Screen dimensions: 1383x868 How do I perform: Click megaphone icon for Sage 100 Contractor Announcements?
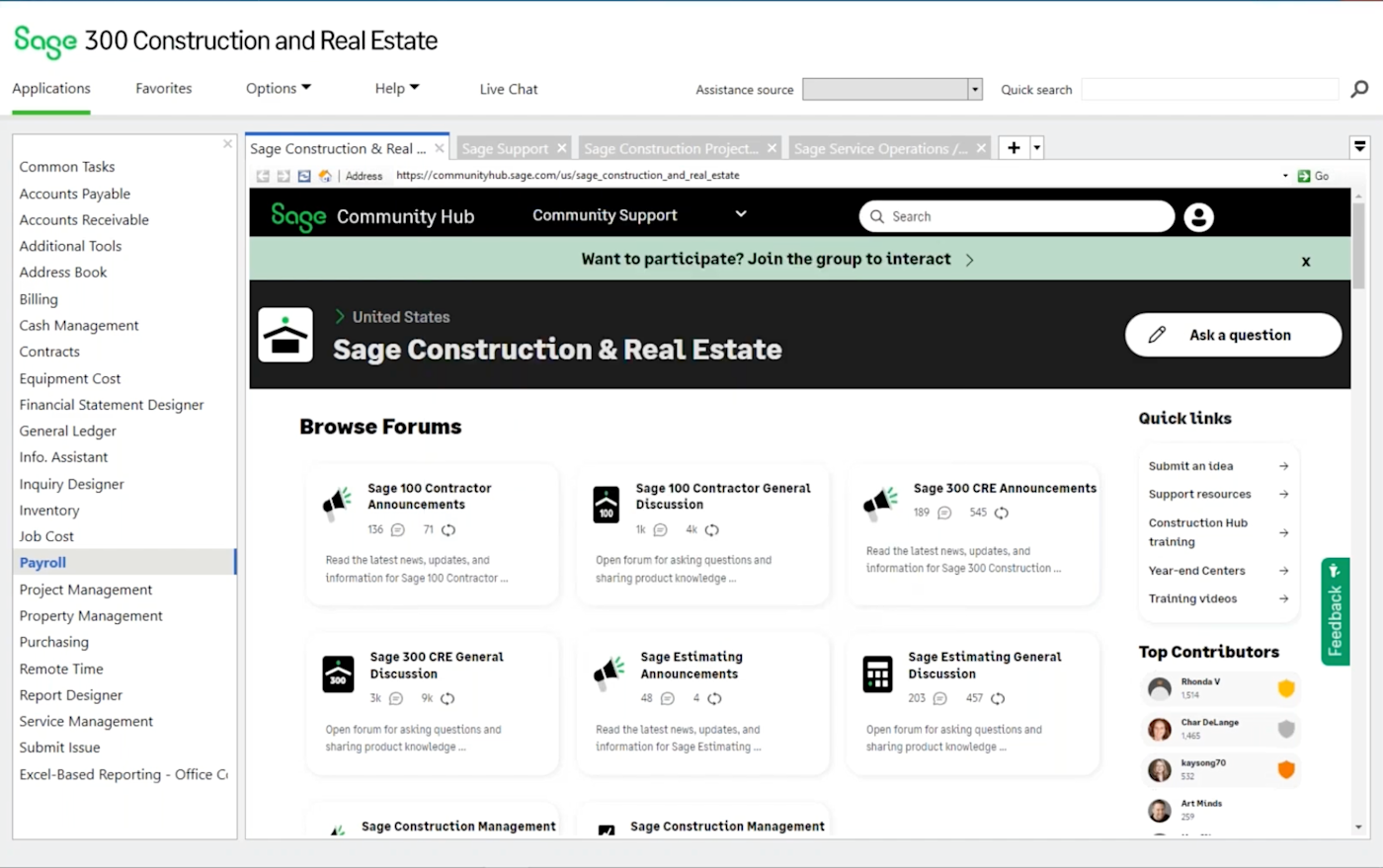(338, 504)
